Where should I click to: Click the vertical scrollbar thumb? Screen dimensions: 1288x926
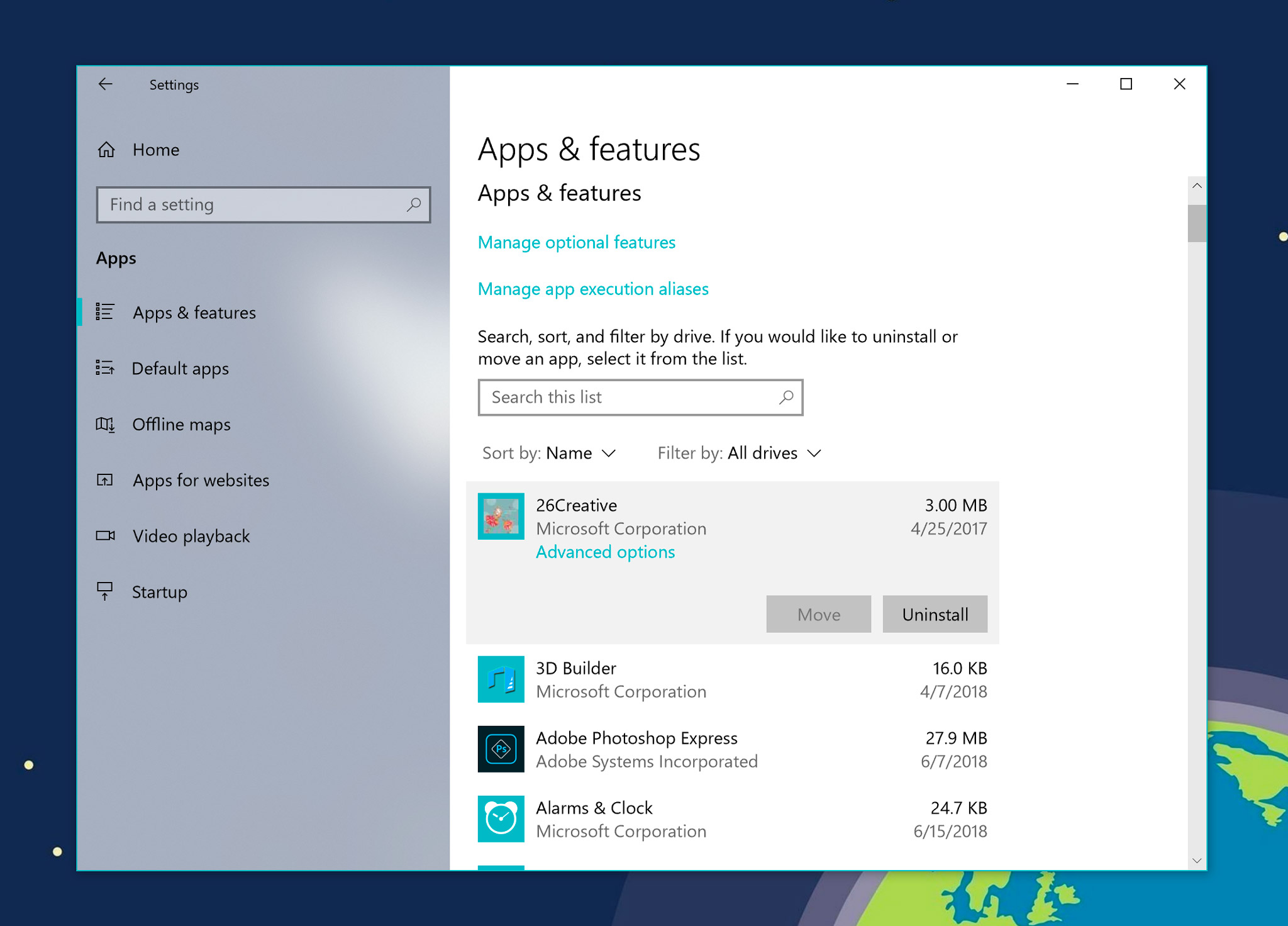point(1197,223)
